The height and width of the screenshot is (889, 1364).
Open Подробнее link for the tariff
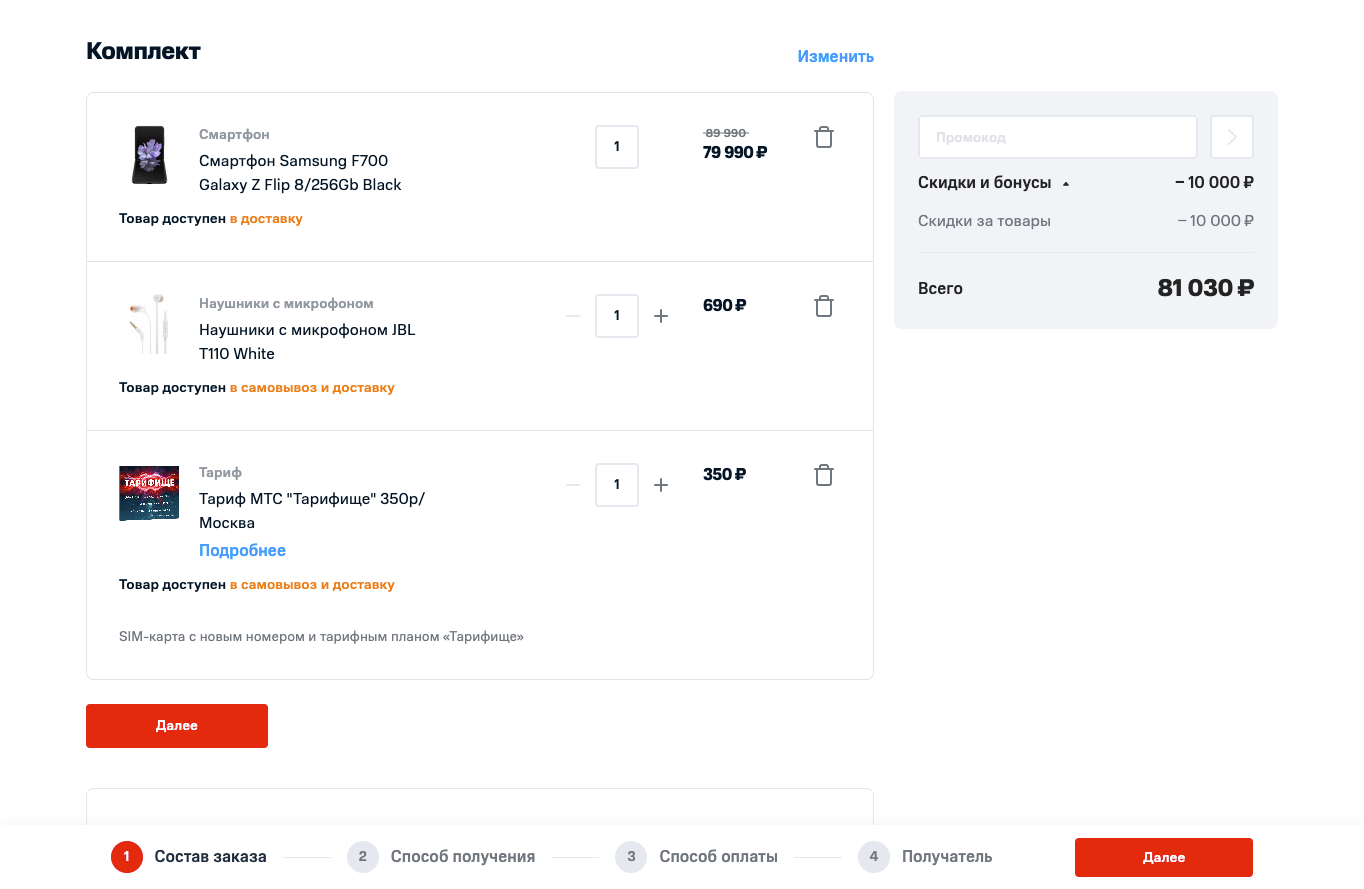click(242, 551)
